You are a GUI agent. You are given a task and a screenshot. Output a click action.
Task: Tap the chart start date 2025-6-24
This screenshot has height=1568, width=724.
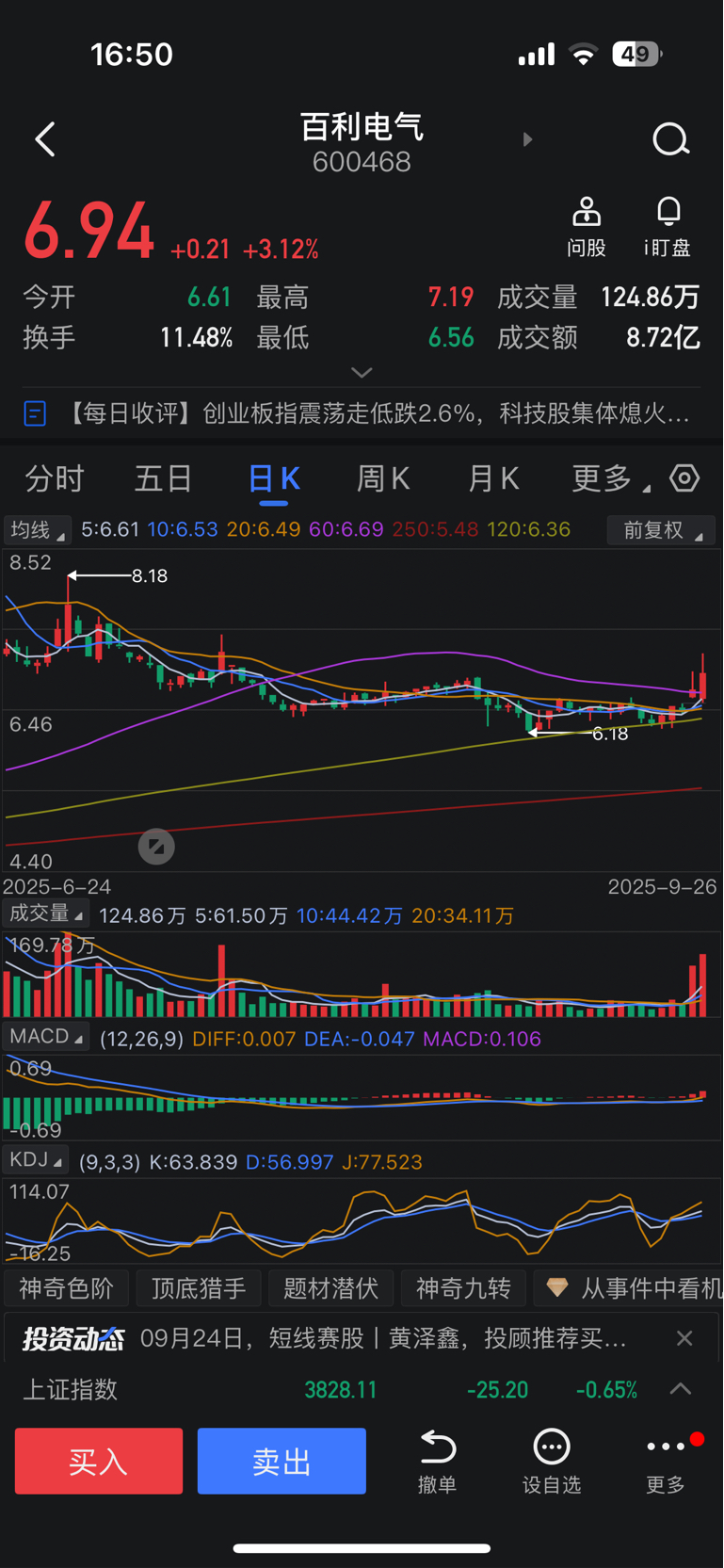pyautogui.click(x=57, y=886)
